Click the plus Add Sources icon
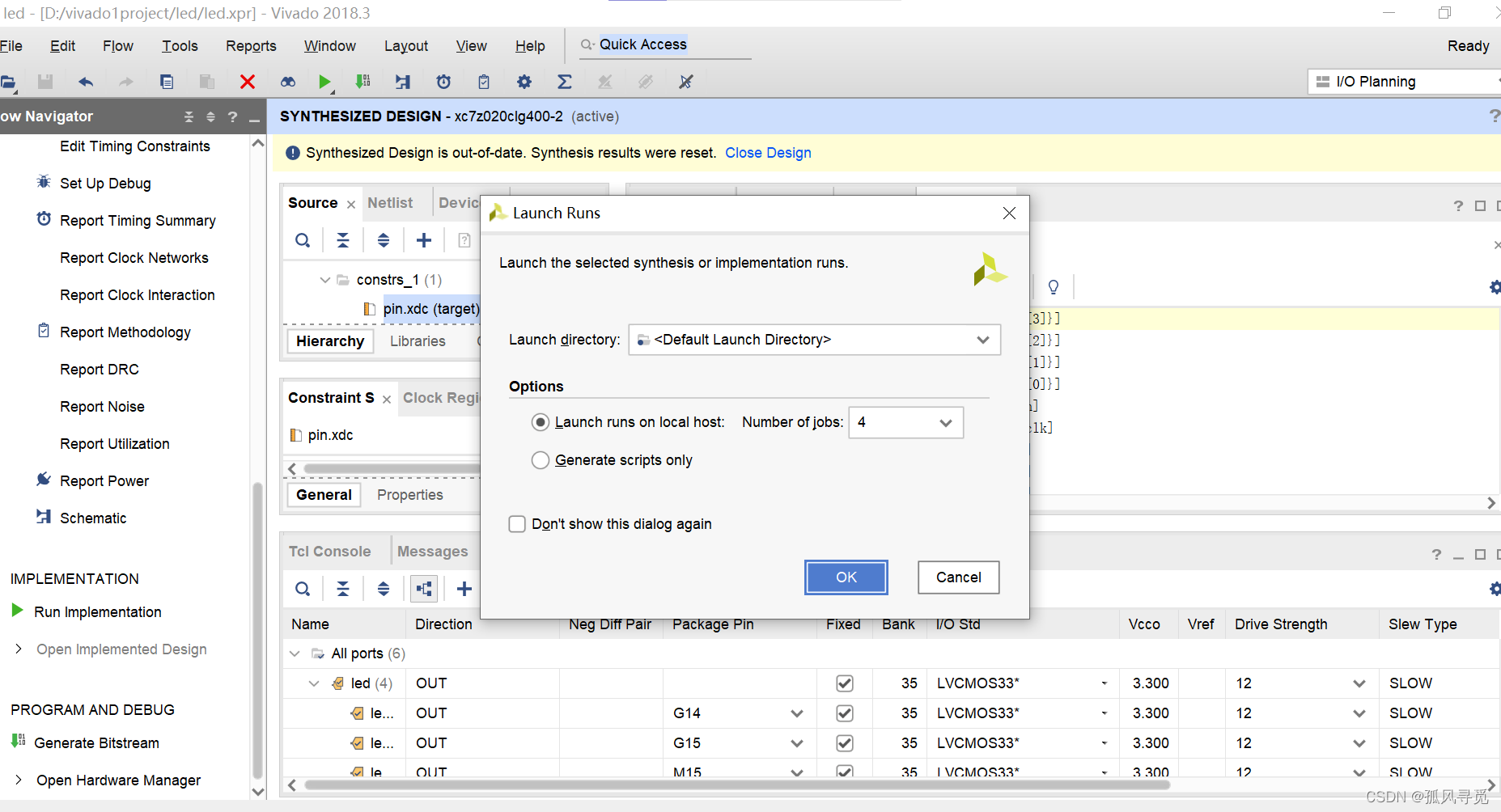 pos(424,240)
